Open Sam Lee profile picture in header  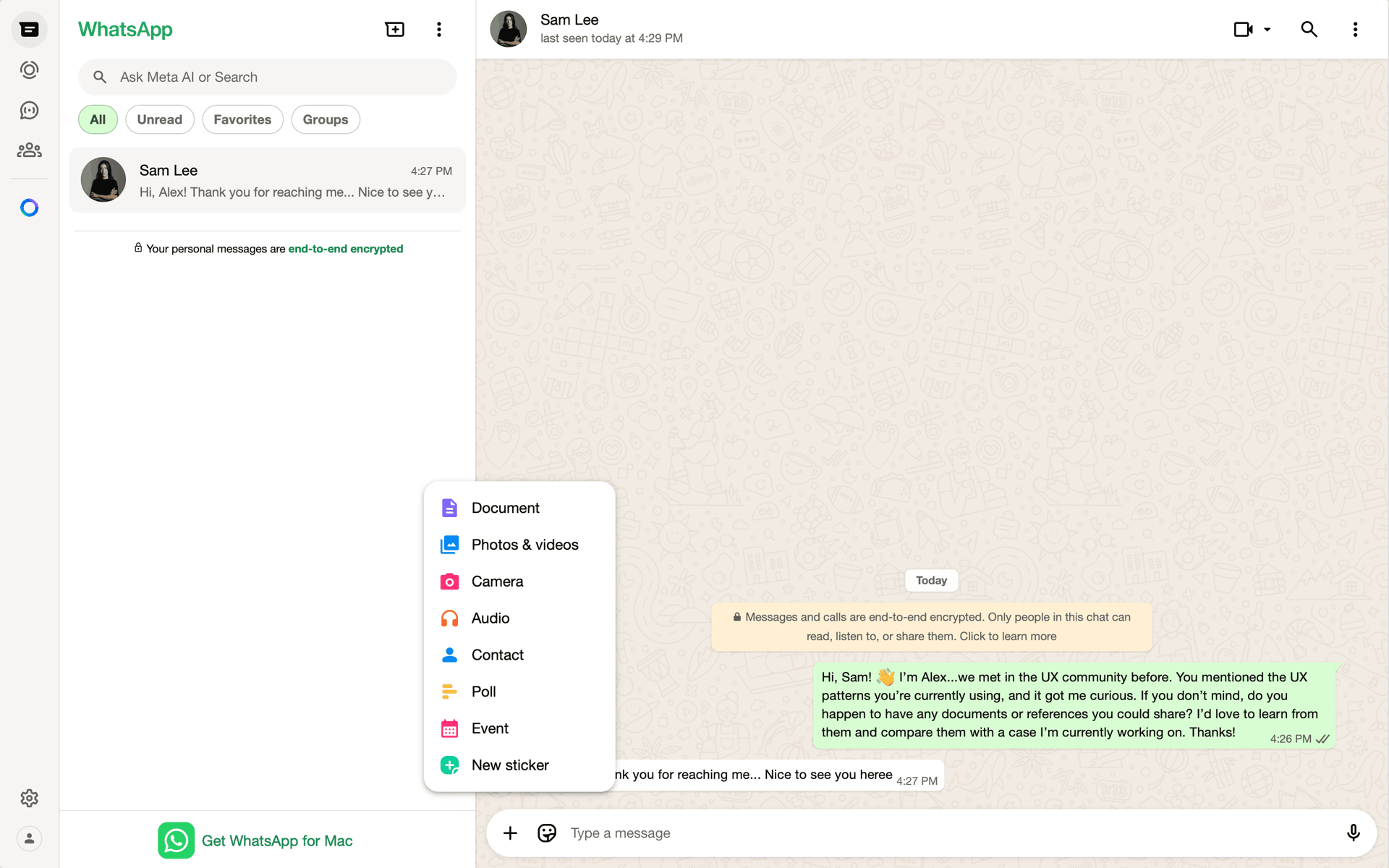[x=508, y=30]
